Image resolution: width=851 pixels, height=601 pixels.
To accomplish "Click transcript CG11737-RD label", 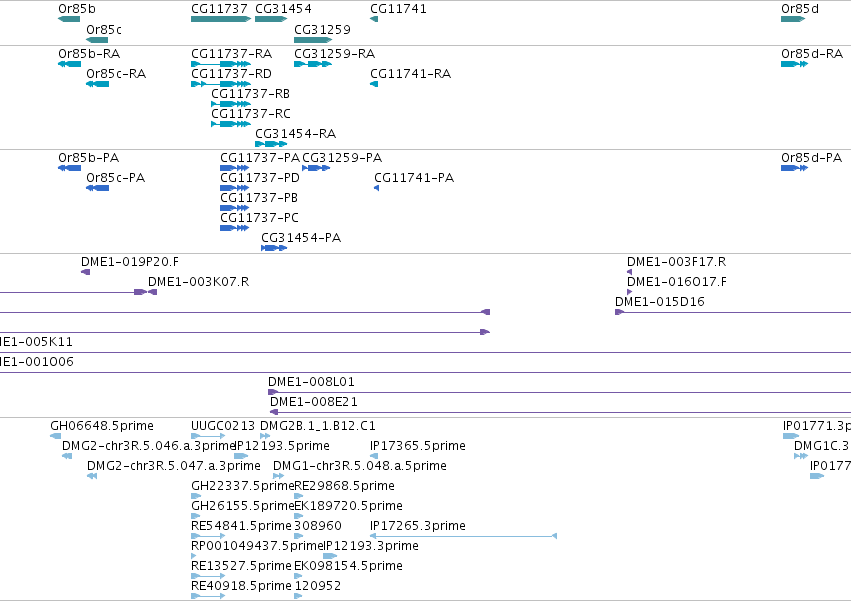I will point(231,74).
